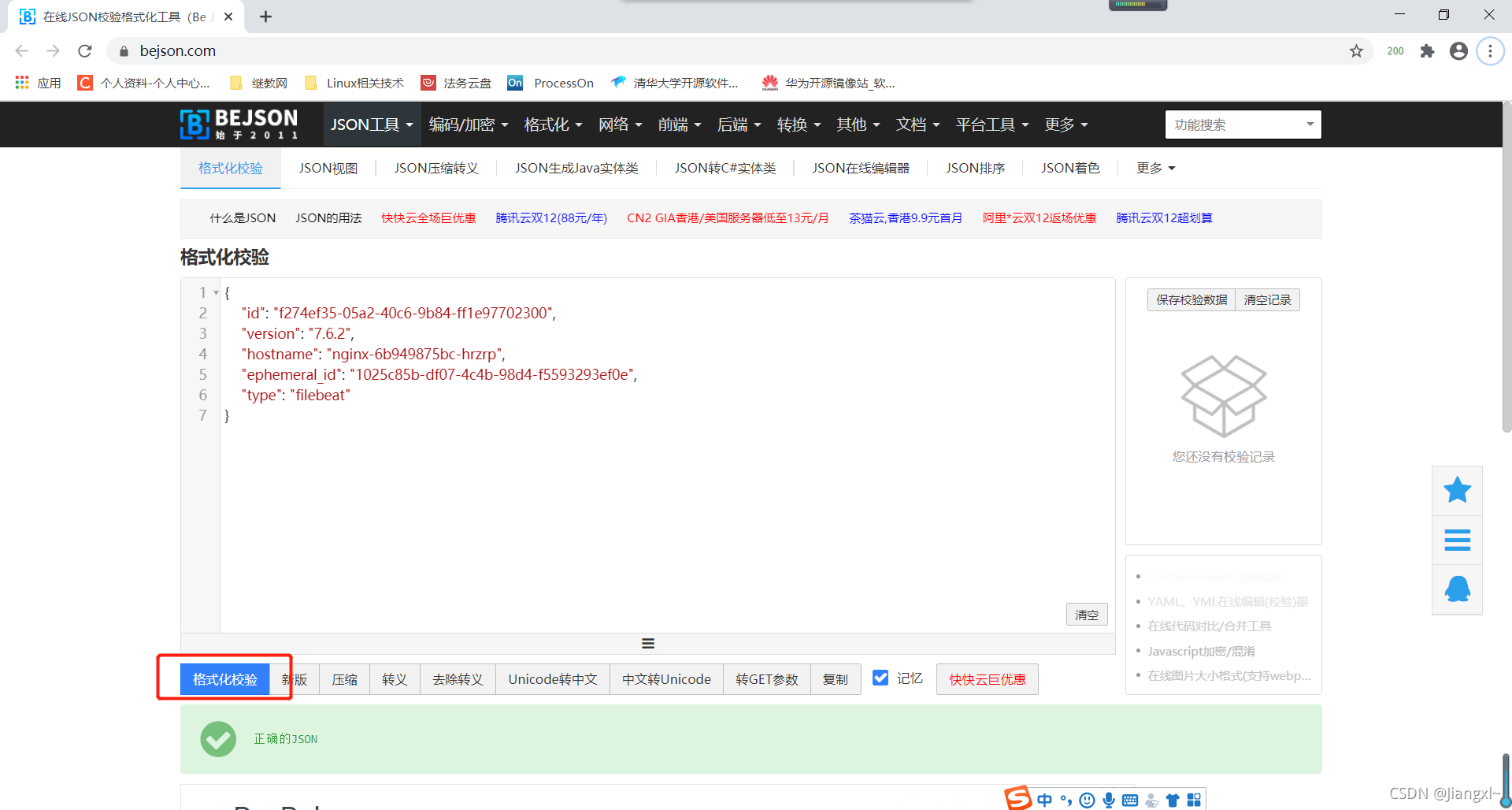Click the 清空记录 button
The image size is (1512, 810).
(x=1268, y=299)
